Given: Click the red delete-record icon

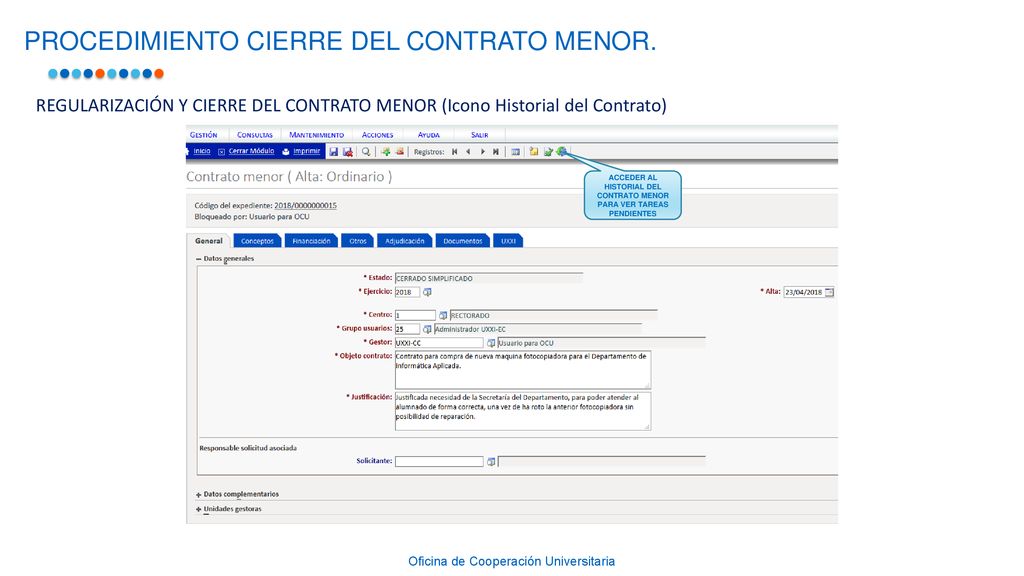Looking at the screenshot, I should click(400, 152).
